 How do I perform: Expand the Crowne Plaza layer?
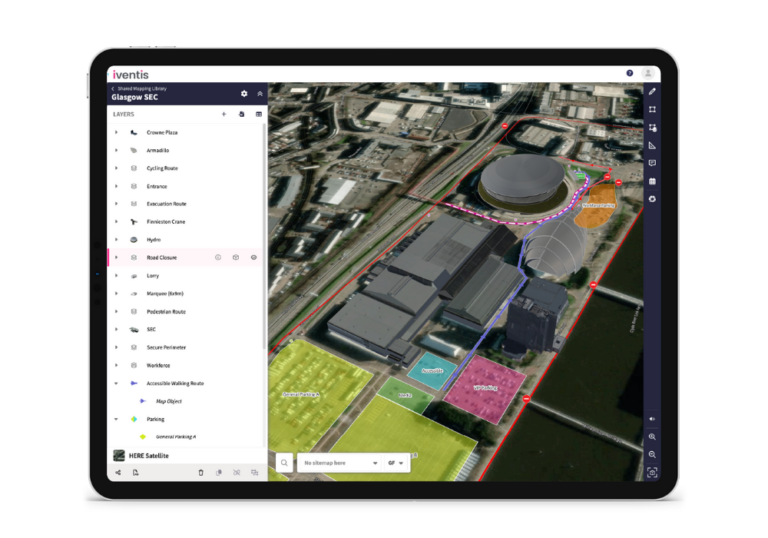pos(116,132)
